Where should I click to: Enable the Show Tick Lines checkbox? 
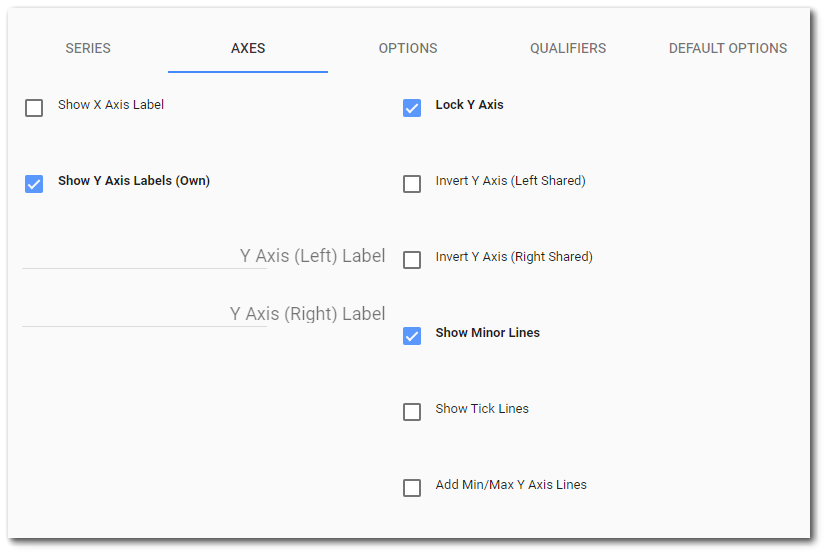(x=412, y=412)
